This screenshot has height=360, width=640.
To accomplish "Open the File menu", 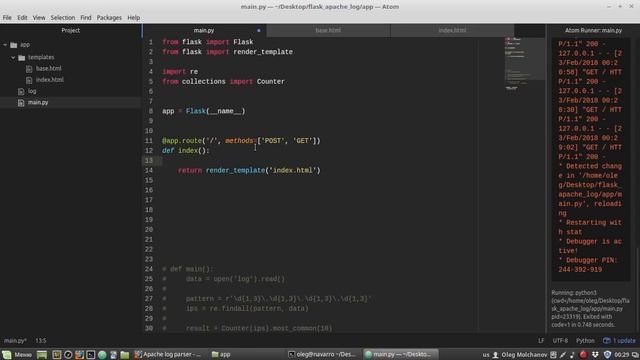I will (x=7, y=18).
